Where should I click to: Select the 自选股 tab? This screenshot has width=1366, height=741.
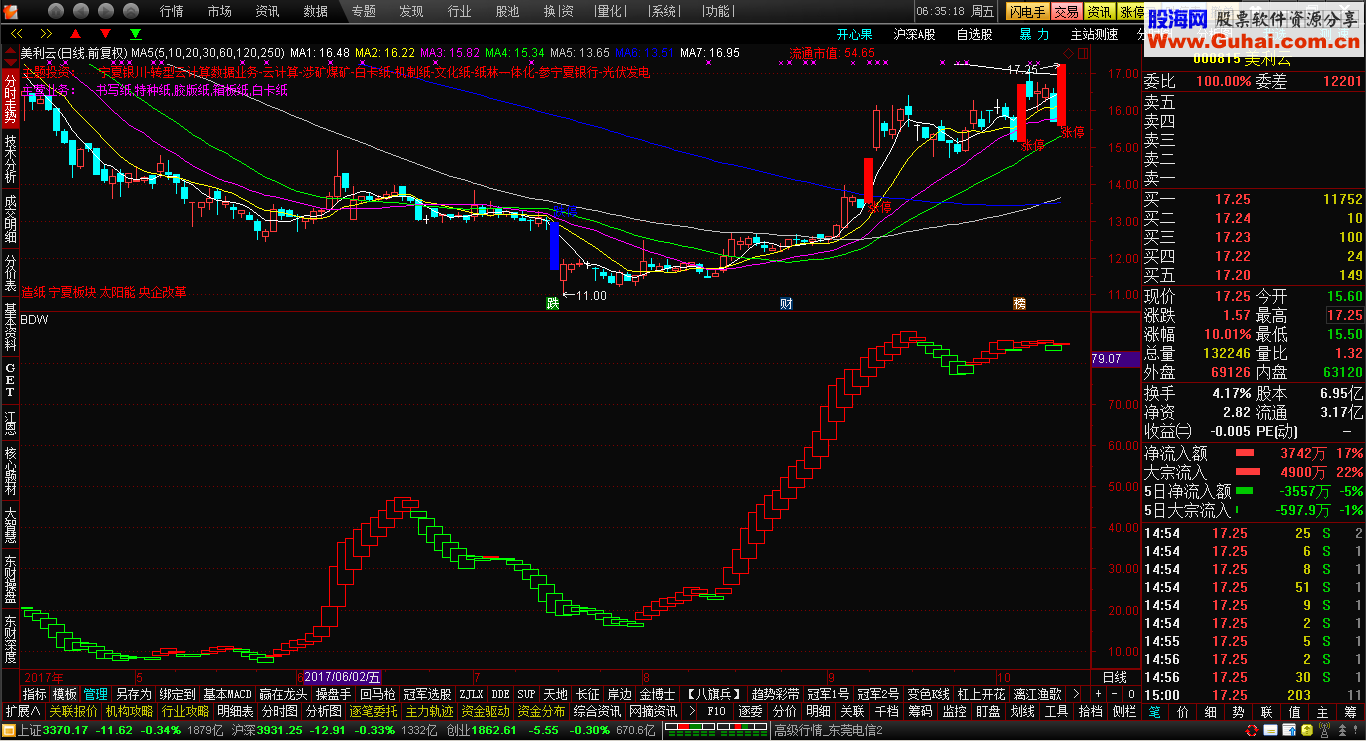[975, 34]
